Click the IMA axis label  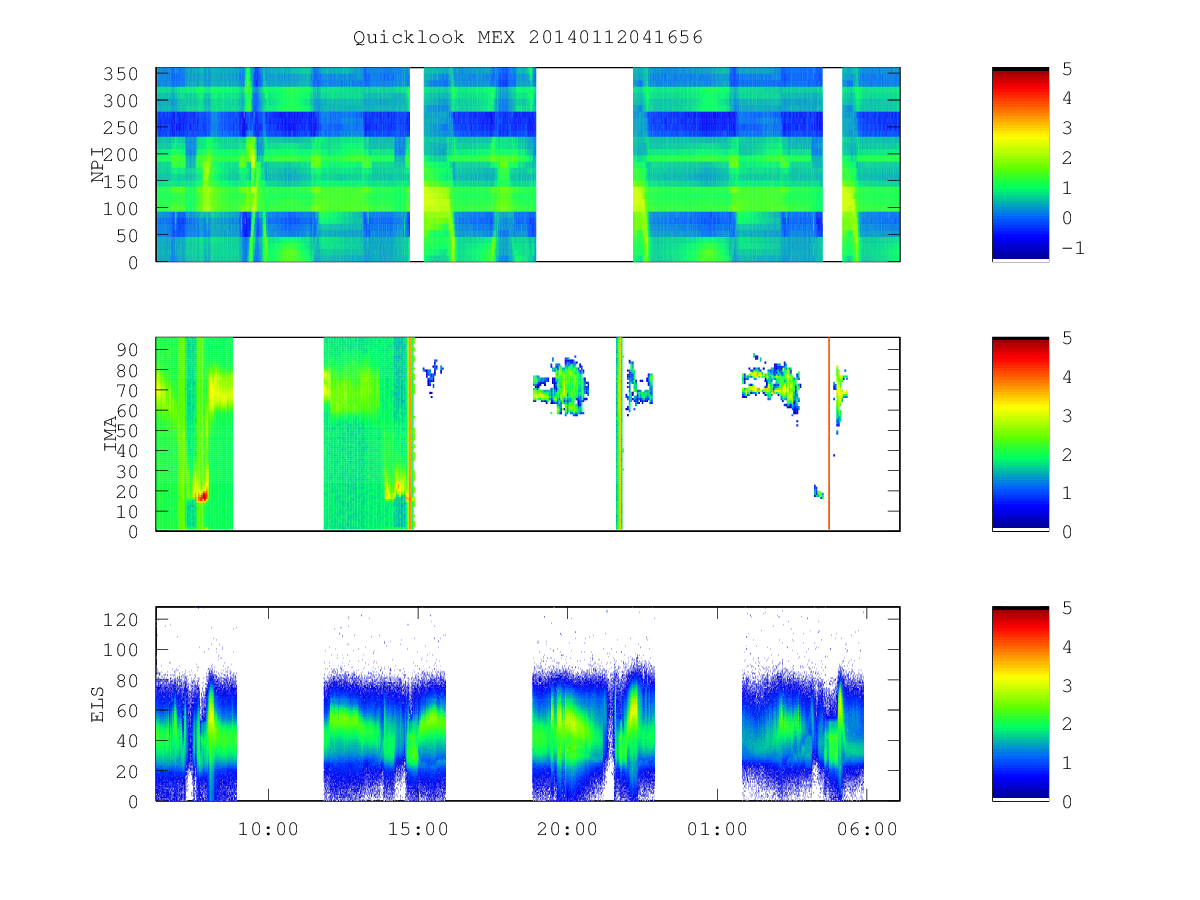[x=111, y=434]
